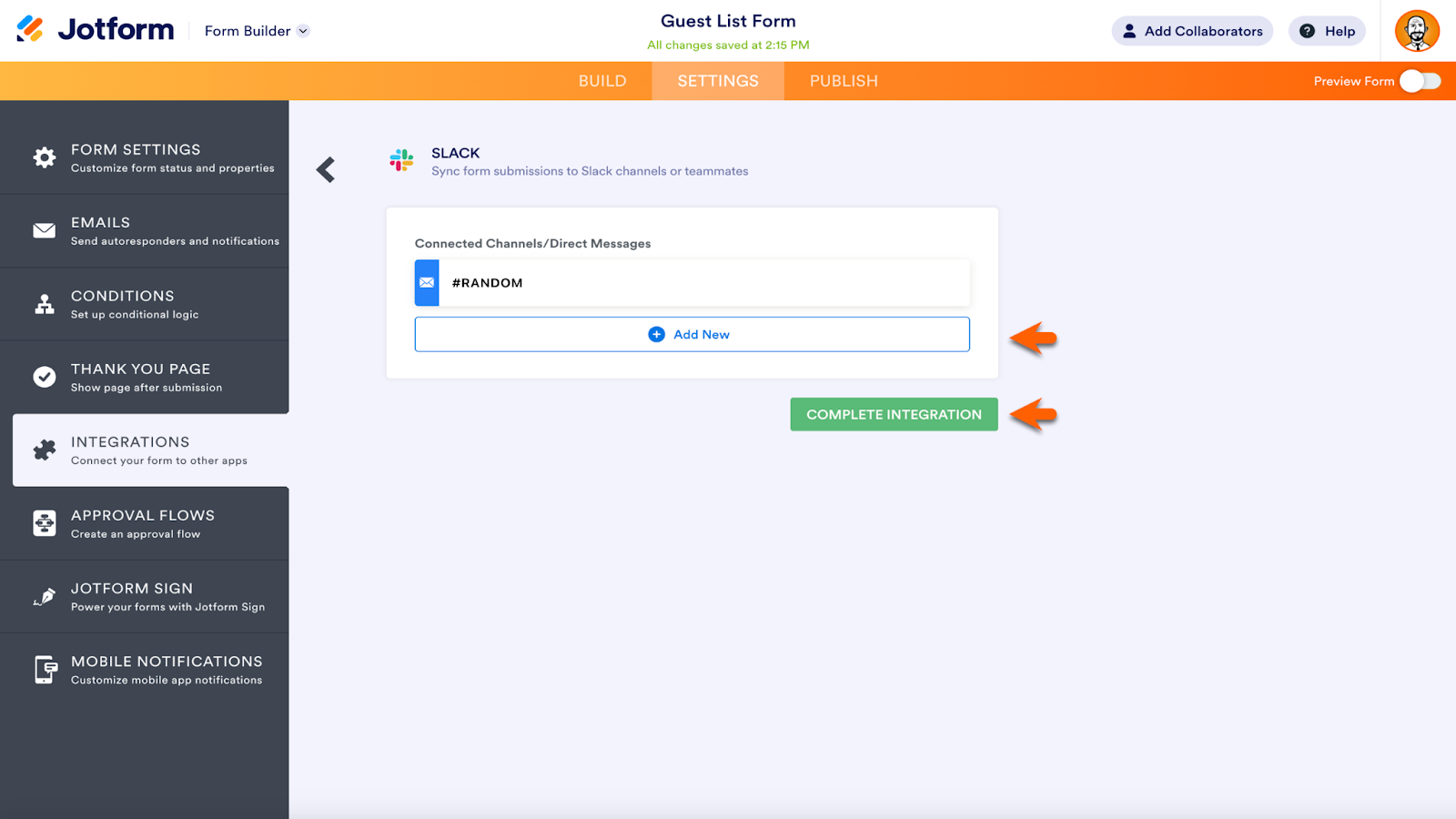Switch to the PUBLISH tab
The image size is (1456, 819).
tap(844, 81)
